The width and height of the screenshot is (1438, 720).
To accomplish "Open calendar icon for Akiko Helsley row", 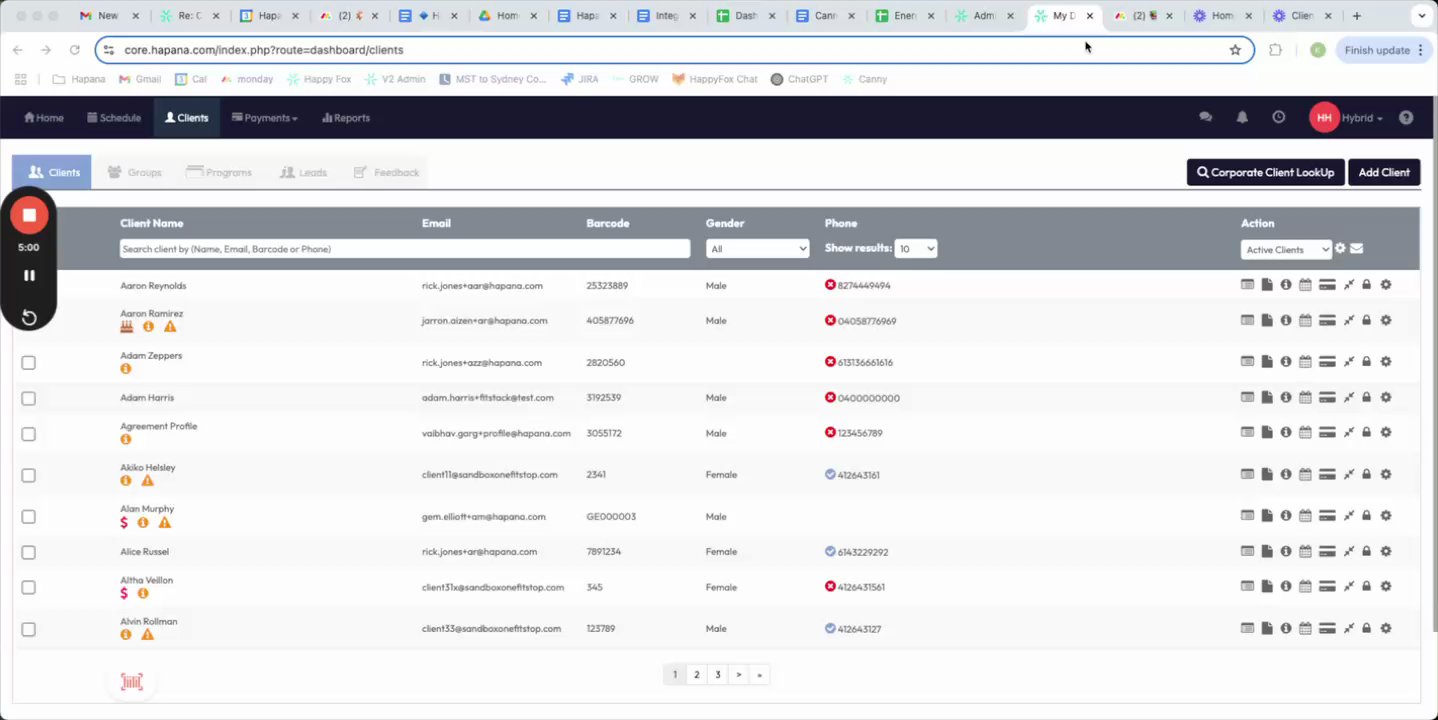I will [x=1305, y=475].
